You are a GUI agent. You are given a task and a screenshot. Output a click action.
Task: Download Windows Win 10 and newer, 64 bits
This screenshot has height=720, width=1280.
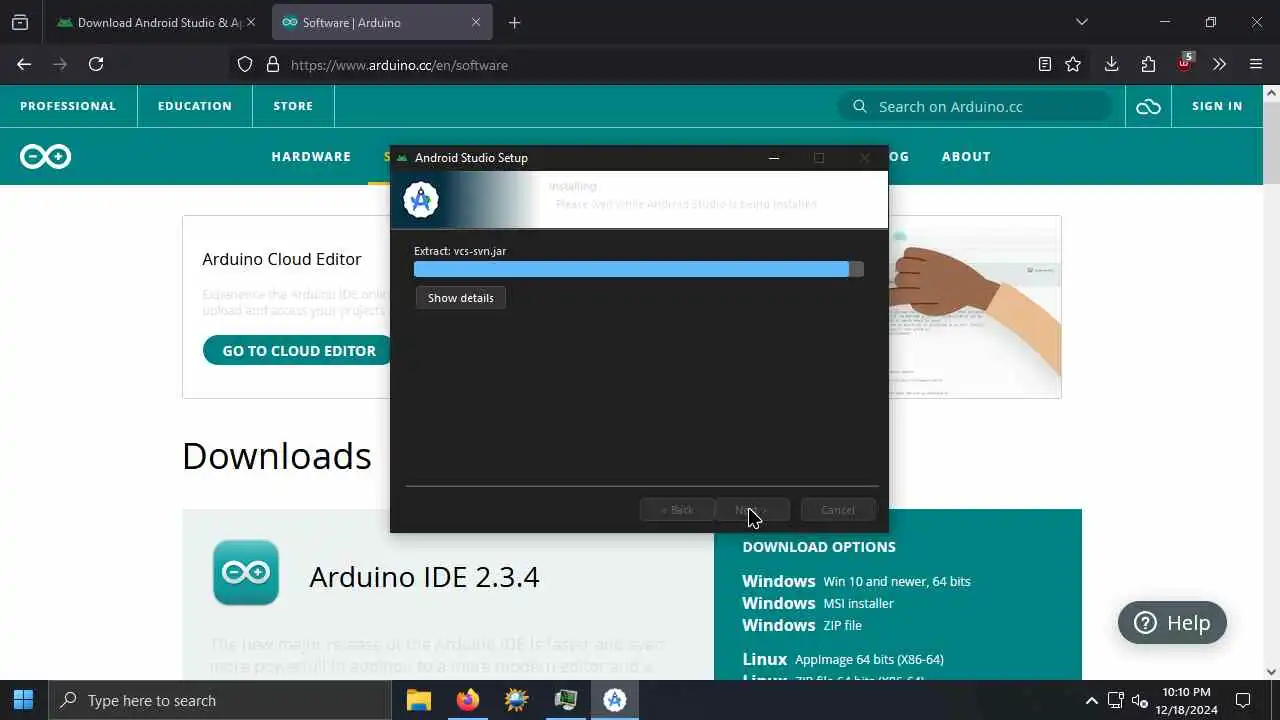(856, 581)
